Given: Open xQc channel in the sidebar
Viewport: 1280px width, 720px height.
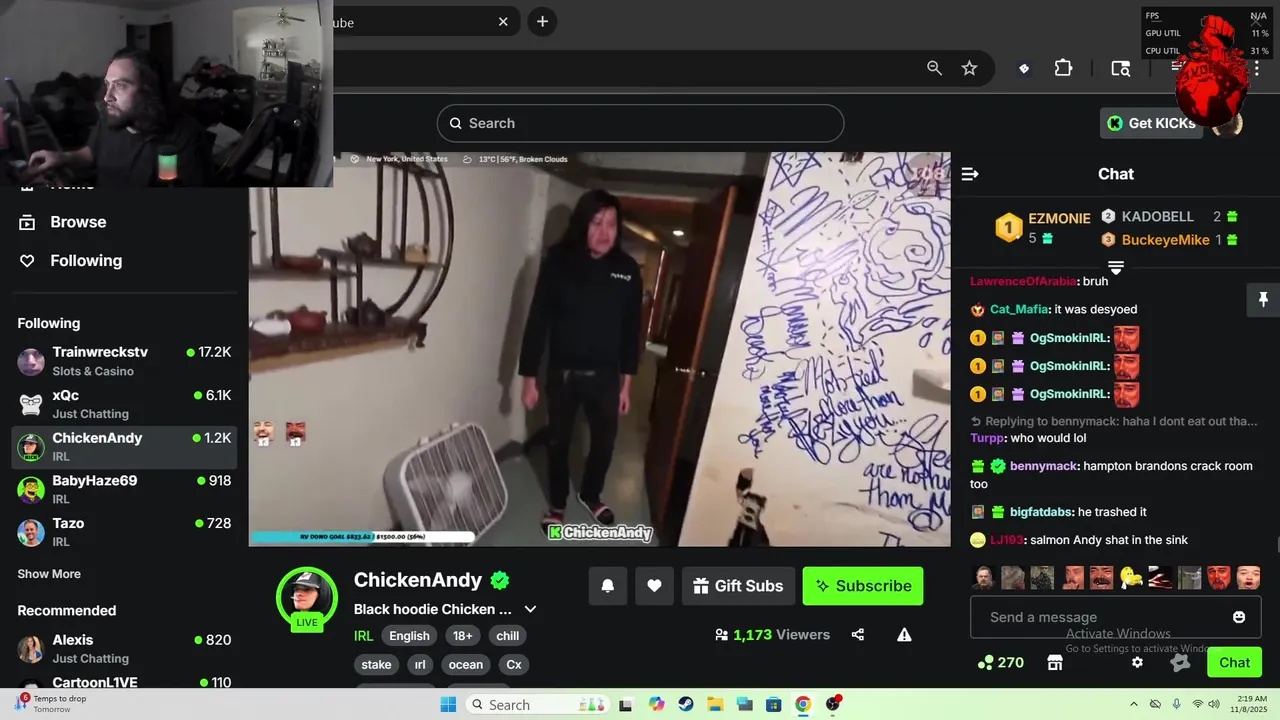Looking at the screenshot, I should [124, 404].
